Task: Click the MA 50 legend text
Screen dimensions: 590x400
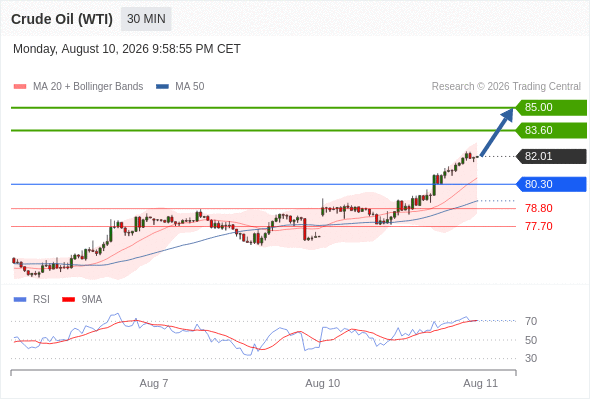Action: tap(190, 87)
